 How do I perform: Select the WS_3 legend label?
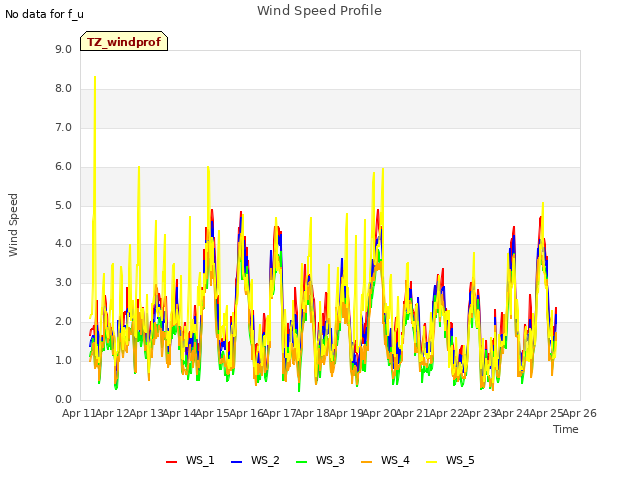(x=330, y=460)
